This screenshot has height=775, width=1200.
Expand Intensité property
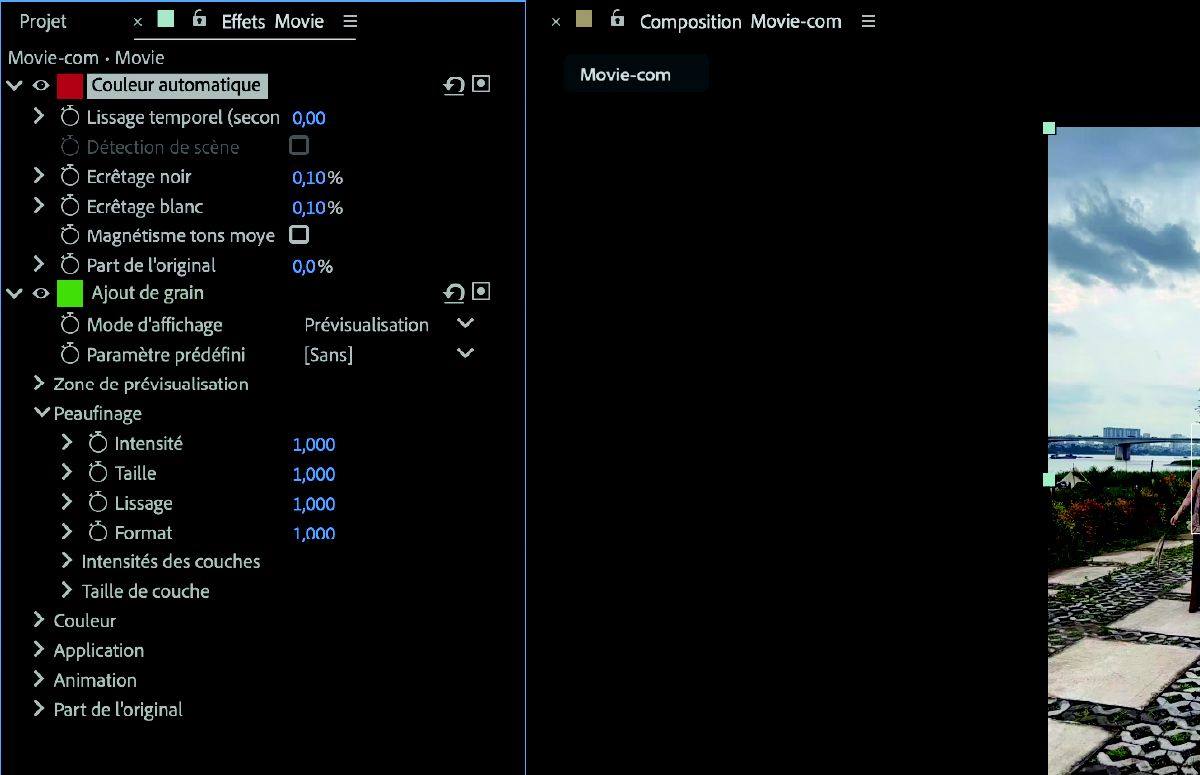click(67, 442)
